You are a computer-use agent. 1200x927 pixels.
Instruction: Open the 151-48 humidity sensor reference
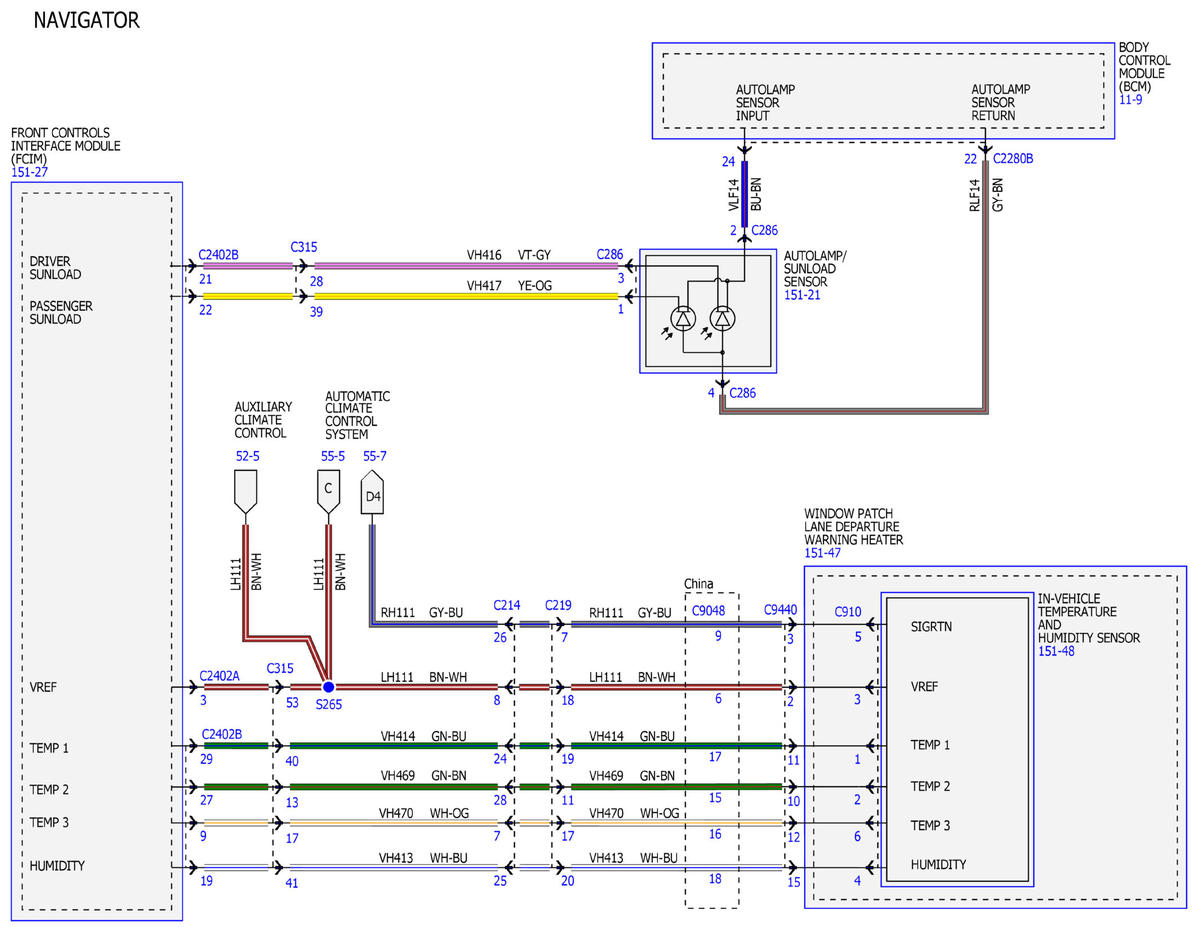coord(1056,651)
